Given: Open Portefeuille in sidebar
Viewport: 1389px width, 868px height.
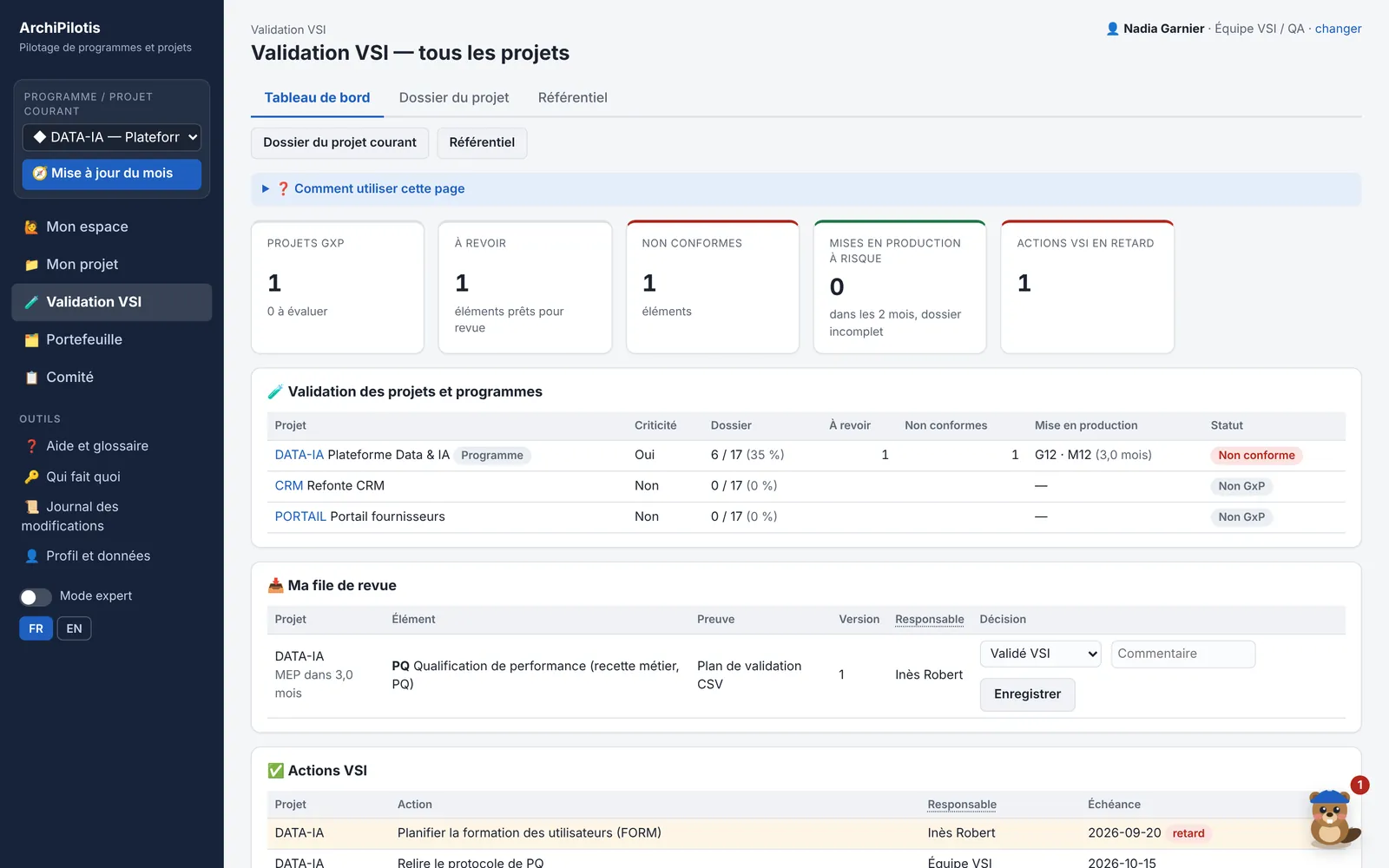Looking at the screenshot, I should (111, 339).
